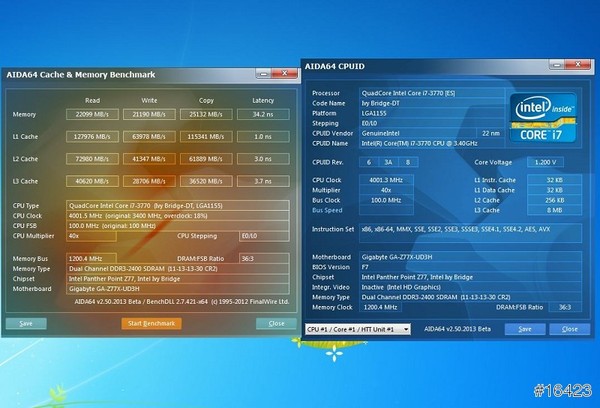Click the L3 Cache Latency 3.7 ns field

[x=263, y=181]
